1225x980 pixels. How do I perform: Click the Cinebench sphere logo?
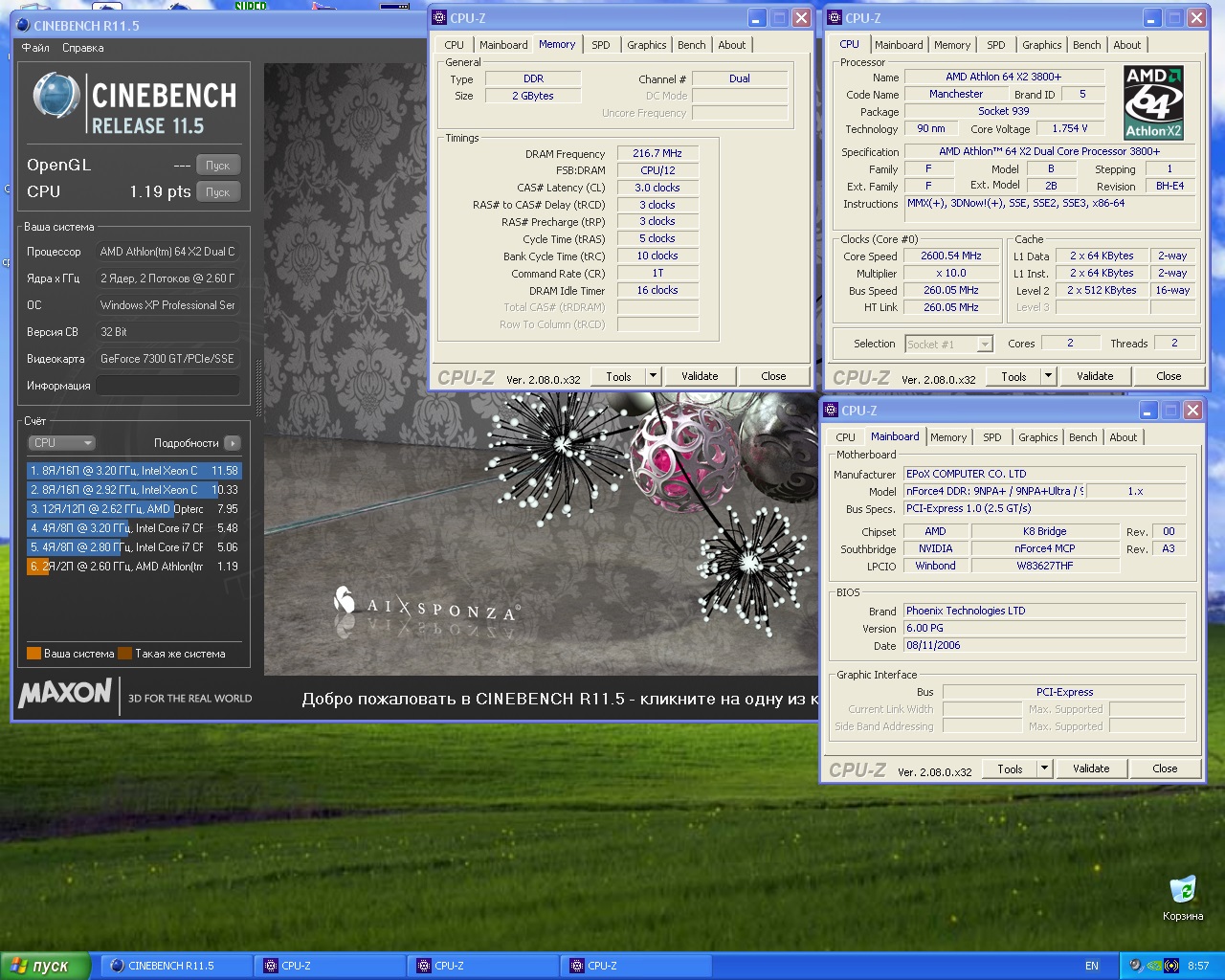[x=56, y=96]
